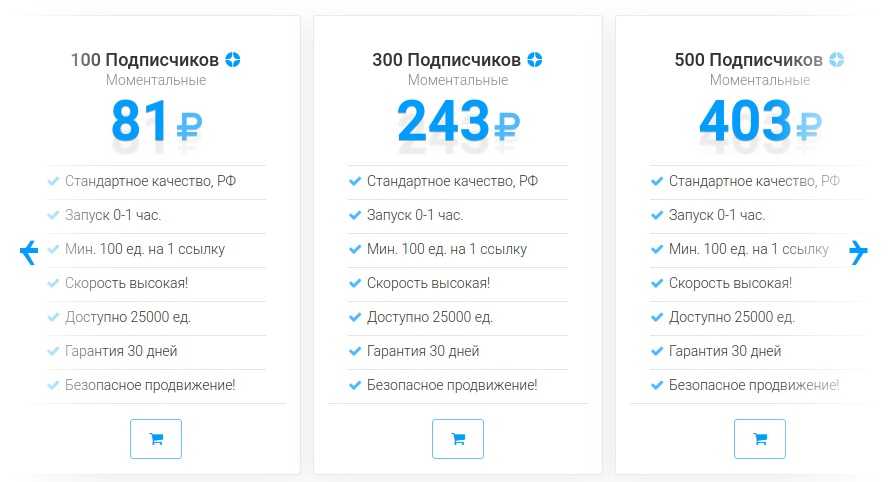The image size is (888, 482).
Task: Click the Моментальные subtitle under 100 Подписчиков
Action: coord(156,80)
